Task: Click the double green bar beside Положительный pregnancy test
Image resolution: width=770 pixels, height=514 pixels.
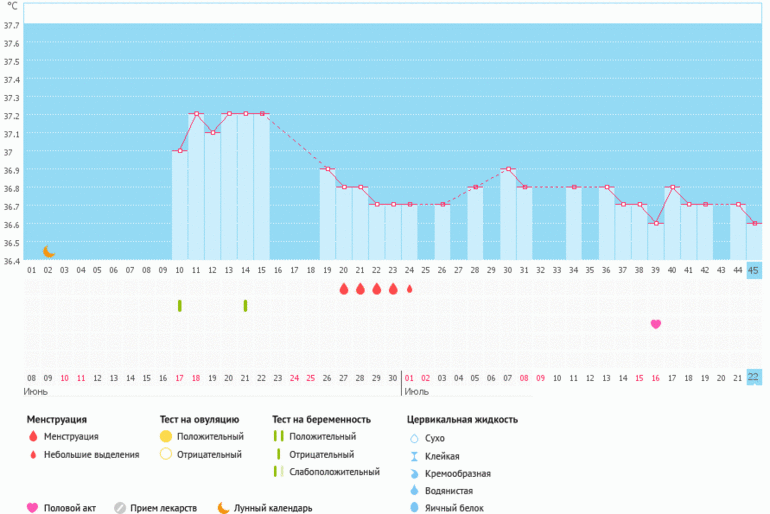Action: click(278, 436)
